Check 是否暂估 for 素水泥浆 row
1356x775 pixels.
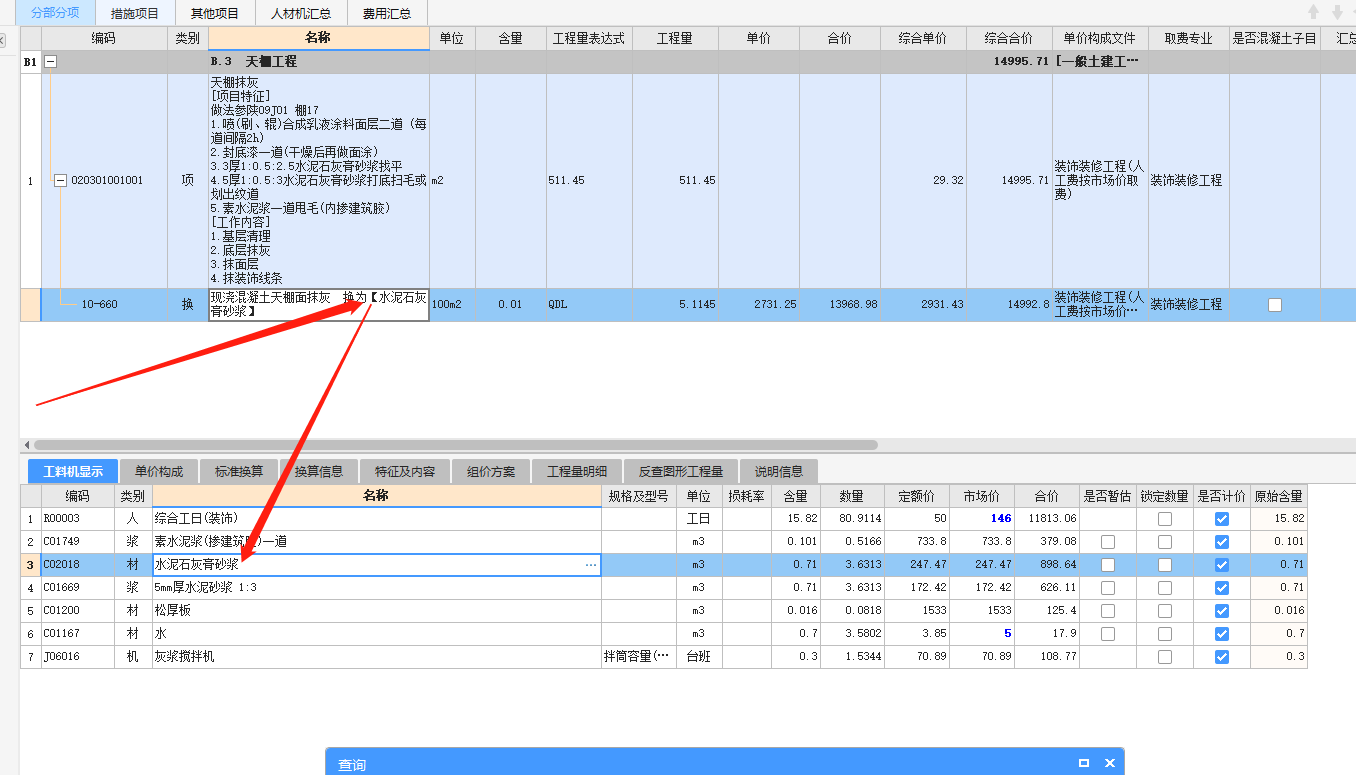coord(1108,542)
